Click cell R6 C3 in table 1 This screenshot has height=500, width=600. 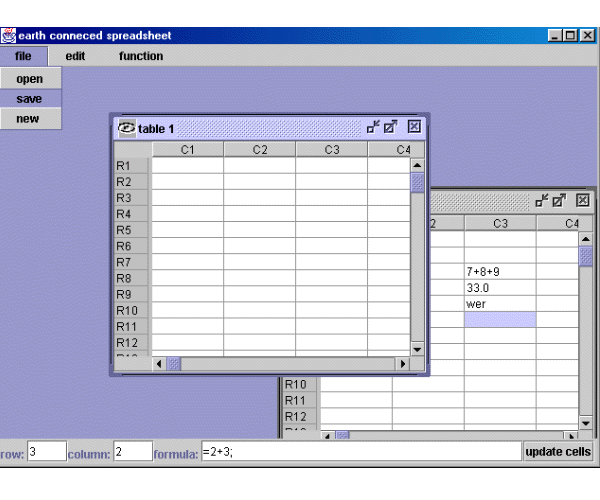point(332,246)
